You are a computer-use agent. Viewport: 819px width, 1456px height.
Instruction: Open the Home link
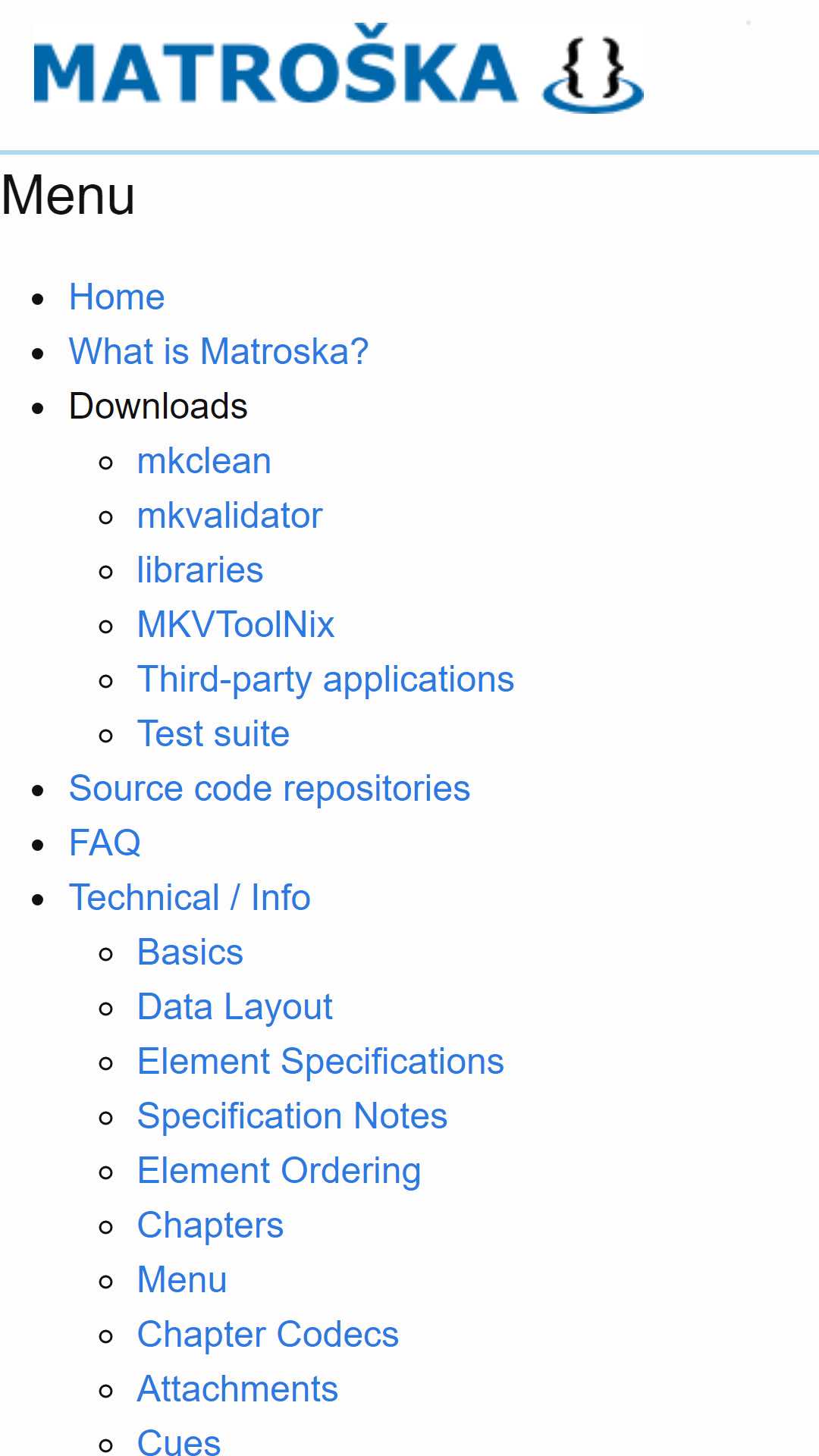pyautogui.click(x=117, y=297)
